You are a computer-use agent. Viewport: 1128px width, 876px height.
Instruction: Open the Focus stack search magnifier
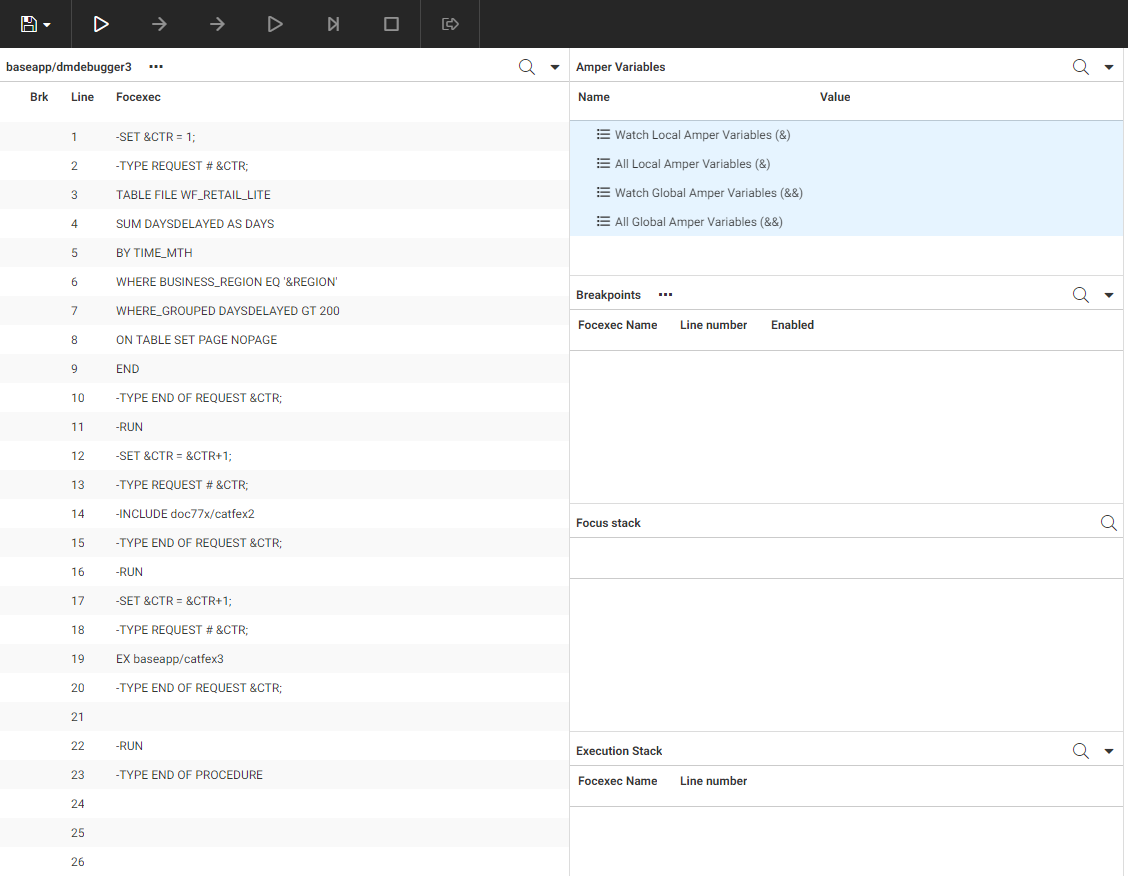click(1108, 523)
